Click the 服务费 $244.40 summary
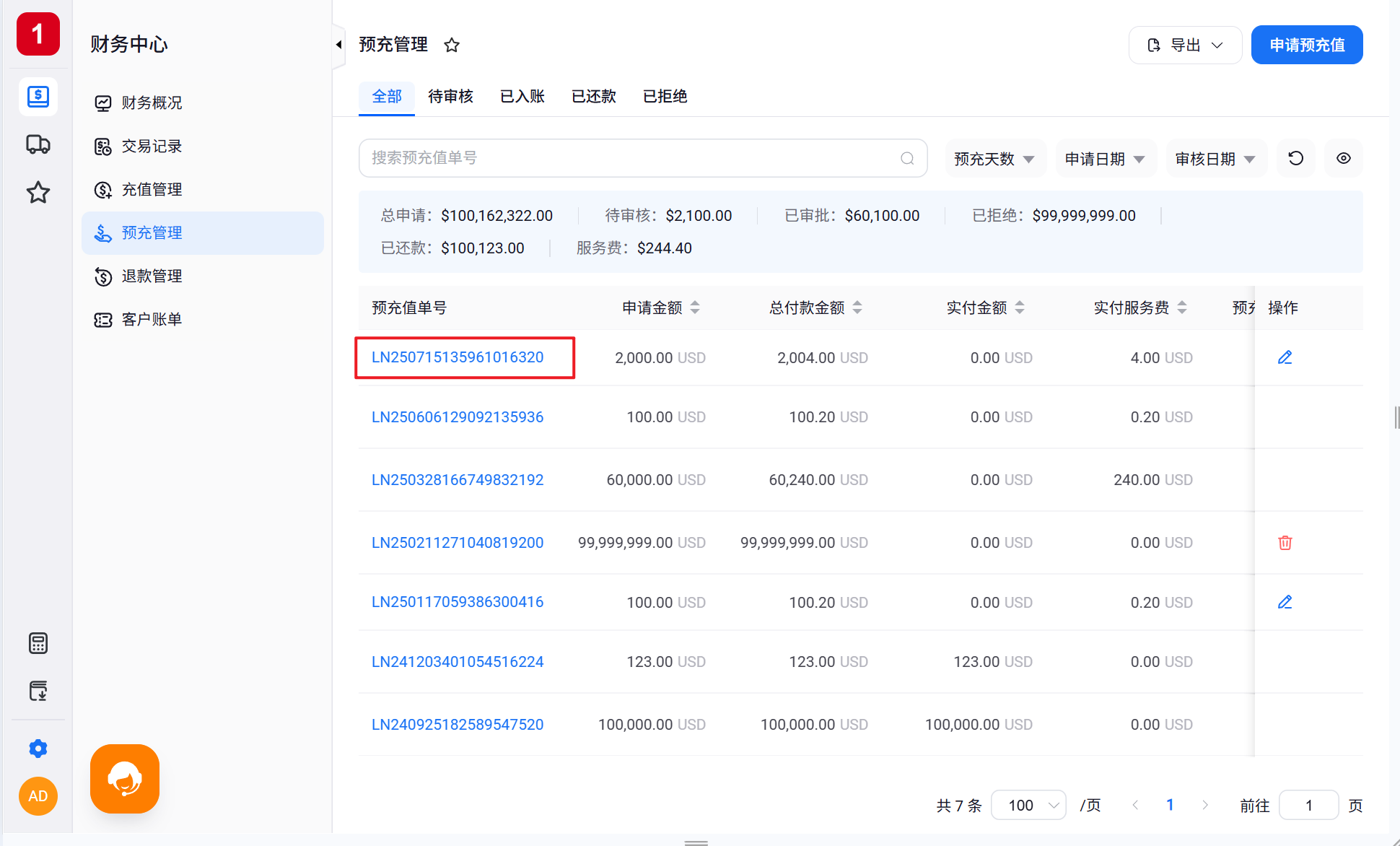The width and height of the screenshot is (1400, 846). [634, 248]
